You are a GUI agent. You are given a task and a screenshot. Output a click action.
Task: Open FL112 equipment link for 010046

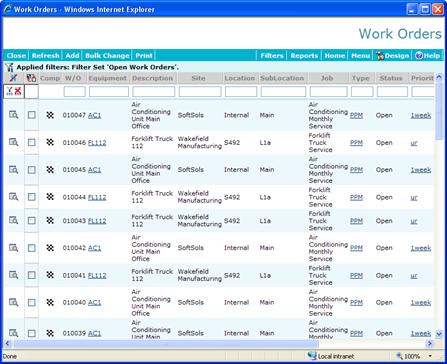coord(97,143)
